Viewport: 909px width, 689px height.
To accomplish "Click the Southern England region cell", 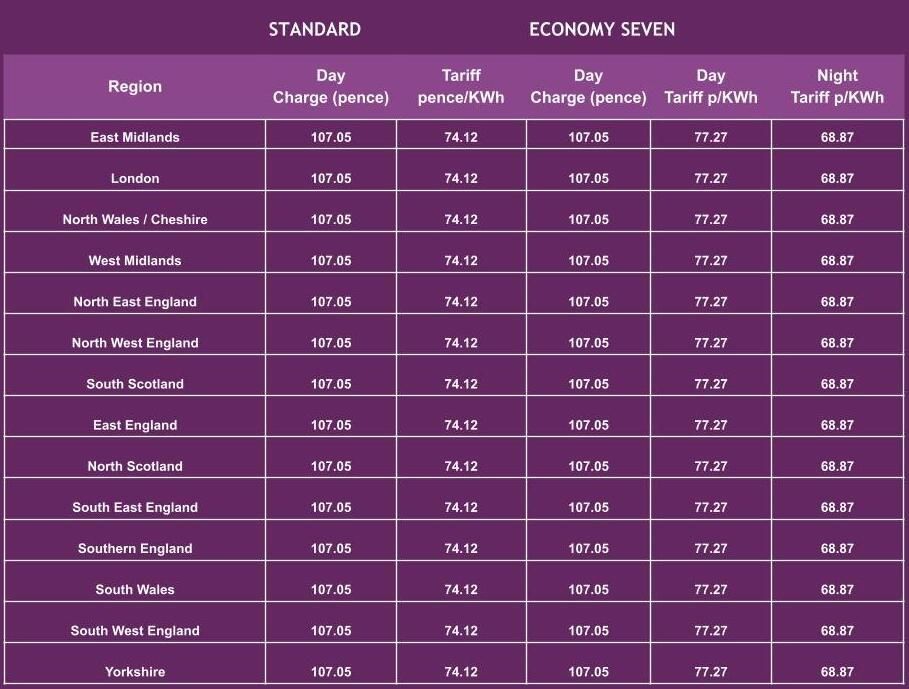I will click(x=135, y=548).
